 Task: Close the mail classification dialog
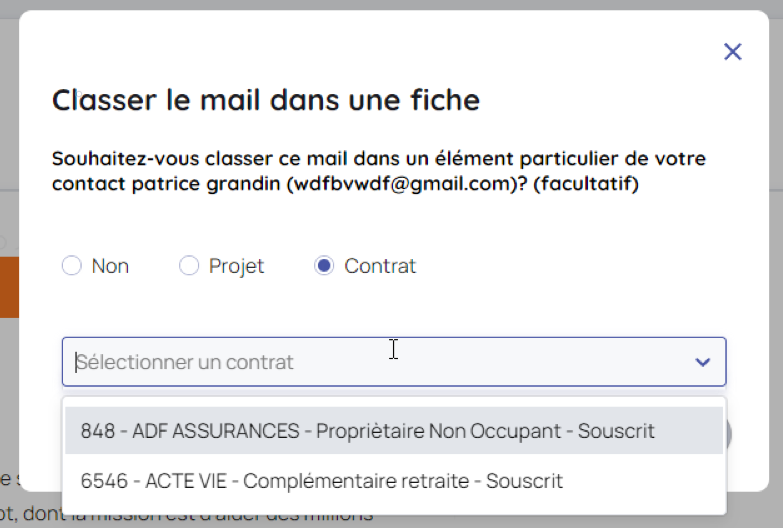click(733, 52)
